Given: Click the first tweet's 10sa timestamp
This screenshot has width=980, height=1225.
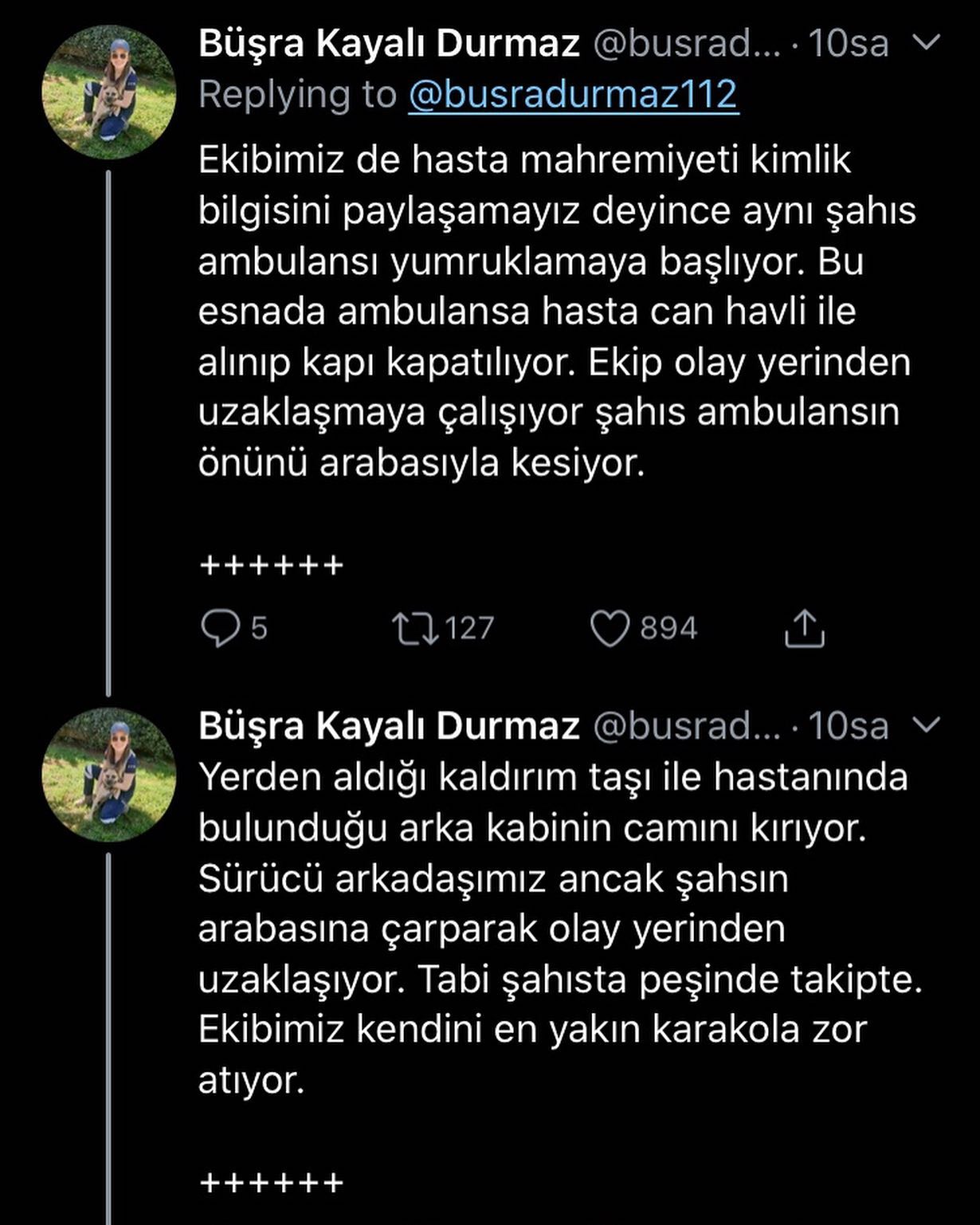Looking at the screenshot, I should (x=849, y=43).
